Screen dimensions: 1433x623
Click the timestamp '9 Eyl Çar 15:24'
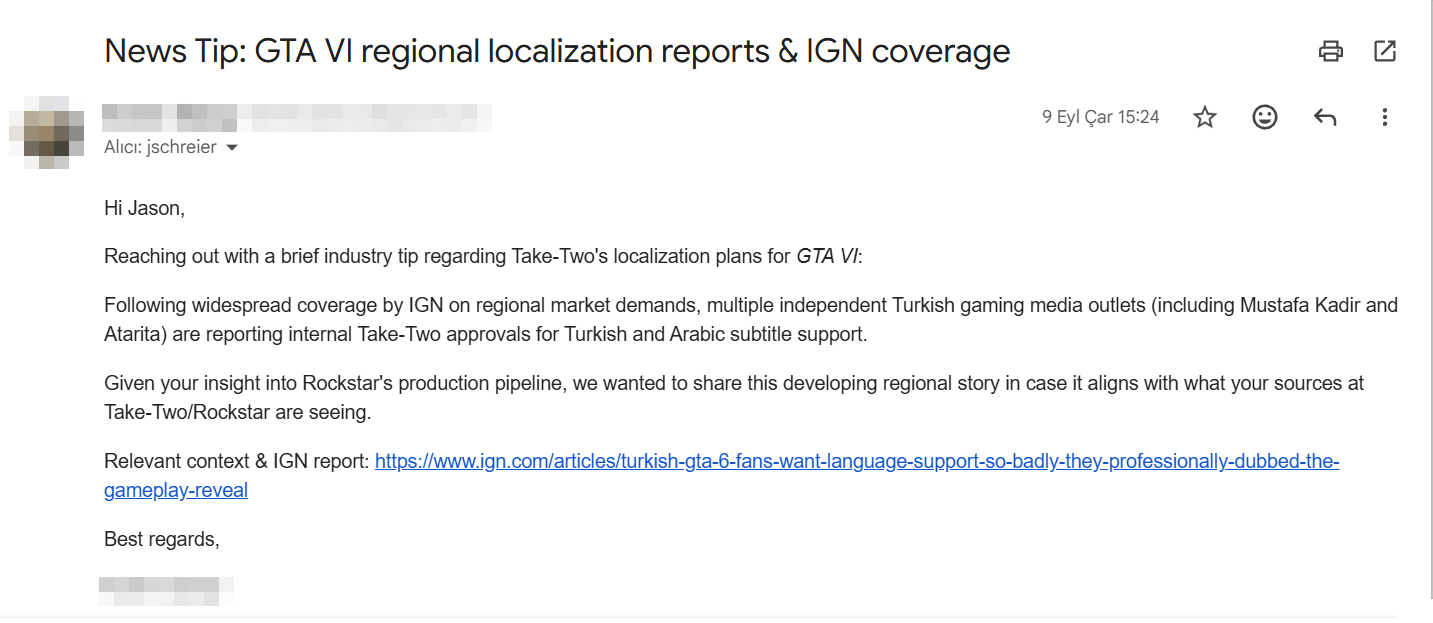tap(1100, 118)
